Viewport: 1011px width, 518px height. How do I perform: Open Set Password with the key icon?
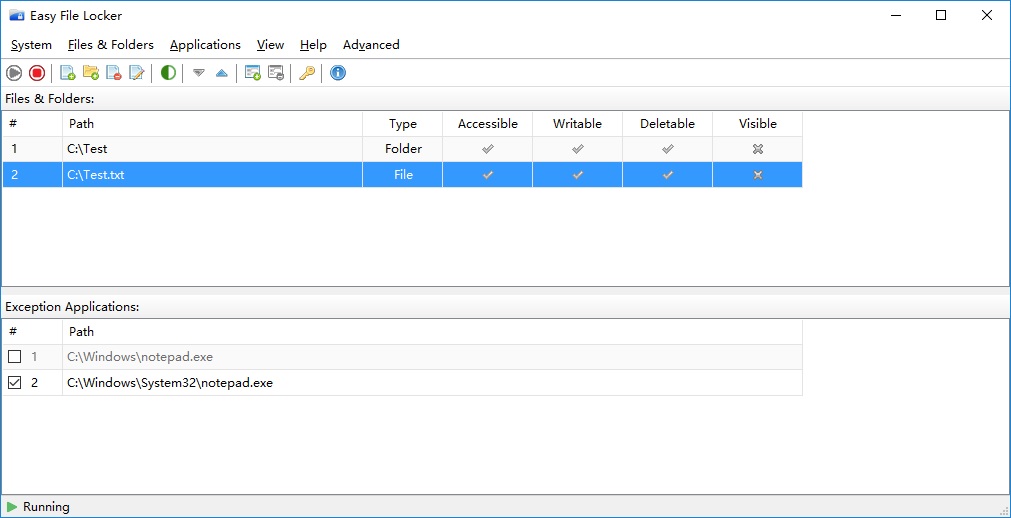click(307, 73)
